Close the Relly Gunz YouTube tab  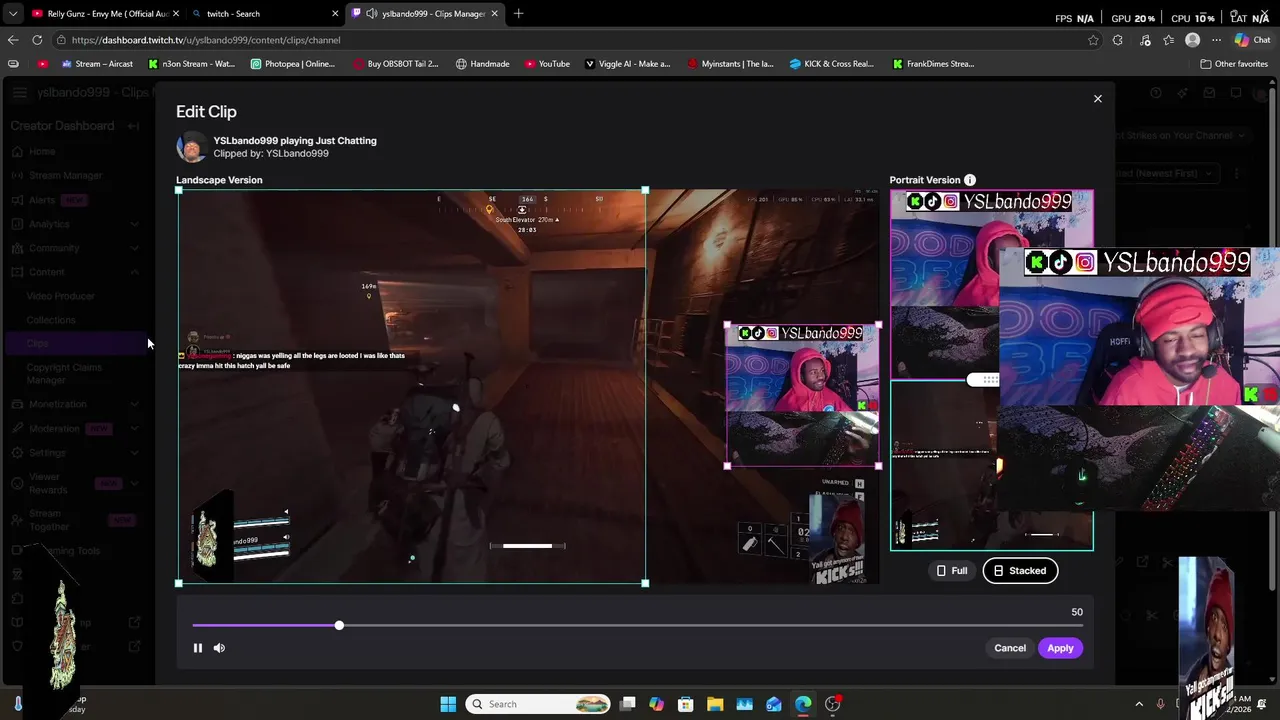pyautogui.click(x=176, y=14)
